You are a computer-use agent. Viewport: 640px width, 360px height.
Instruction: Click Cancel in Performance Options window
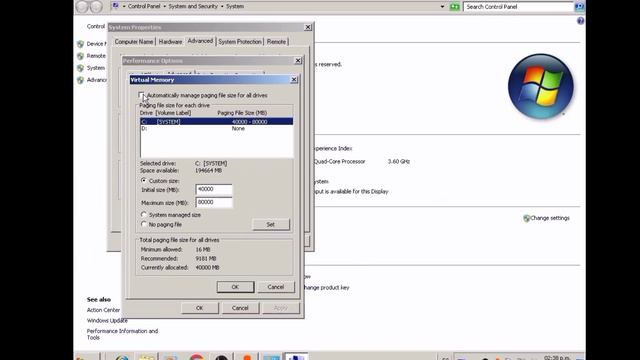(x=240, y=308)
